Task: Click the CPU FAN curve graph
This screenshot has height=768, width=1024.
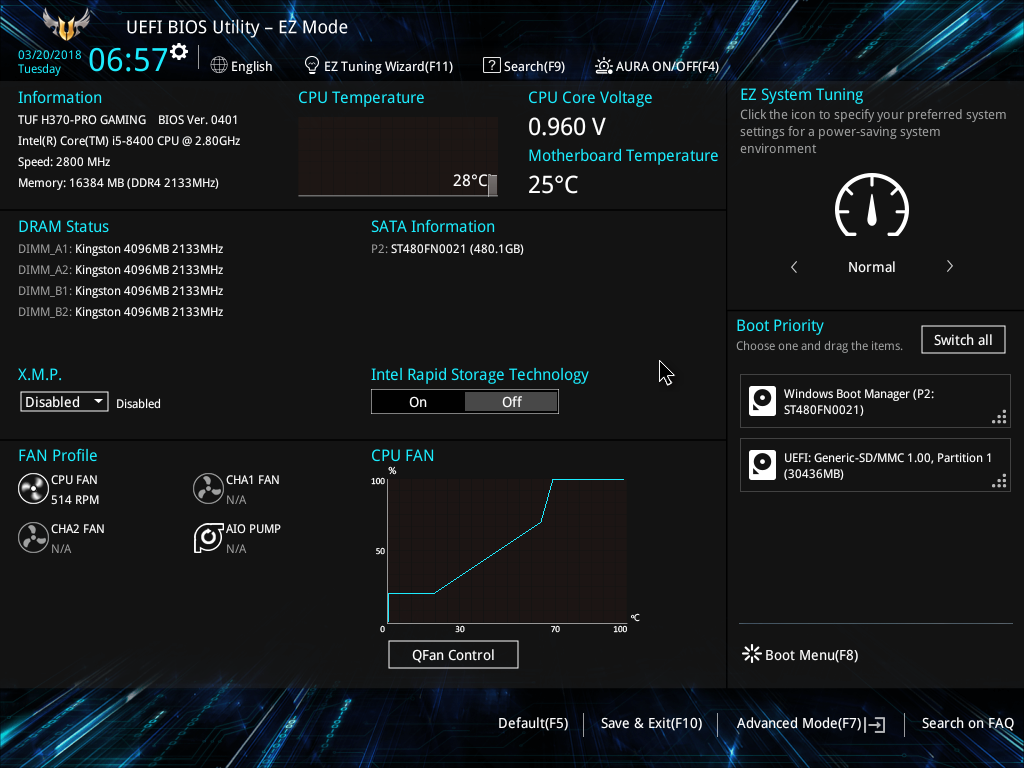Action: coord(507,550)
